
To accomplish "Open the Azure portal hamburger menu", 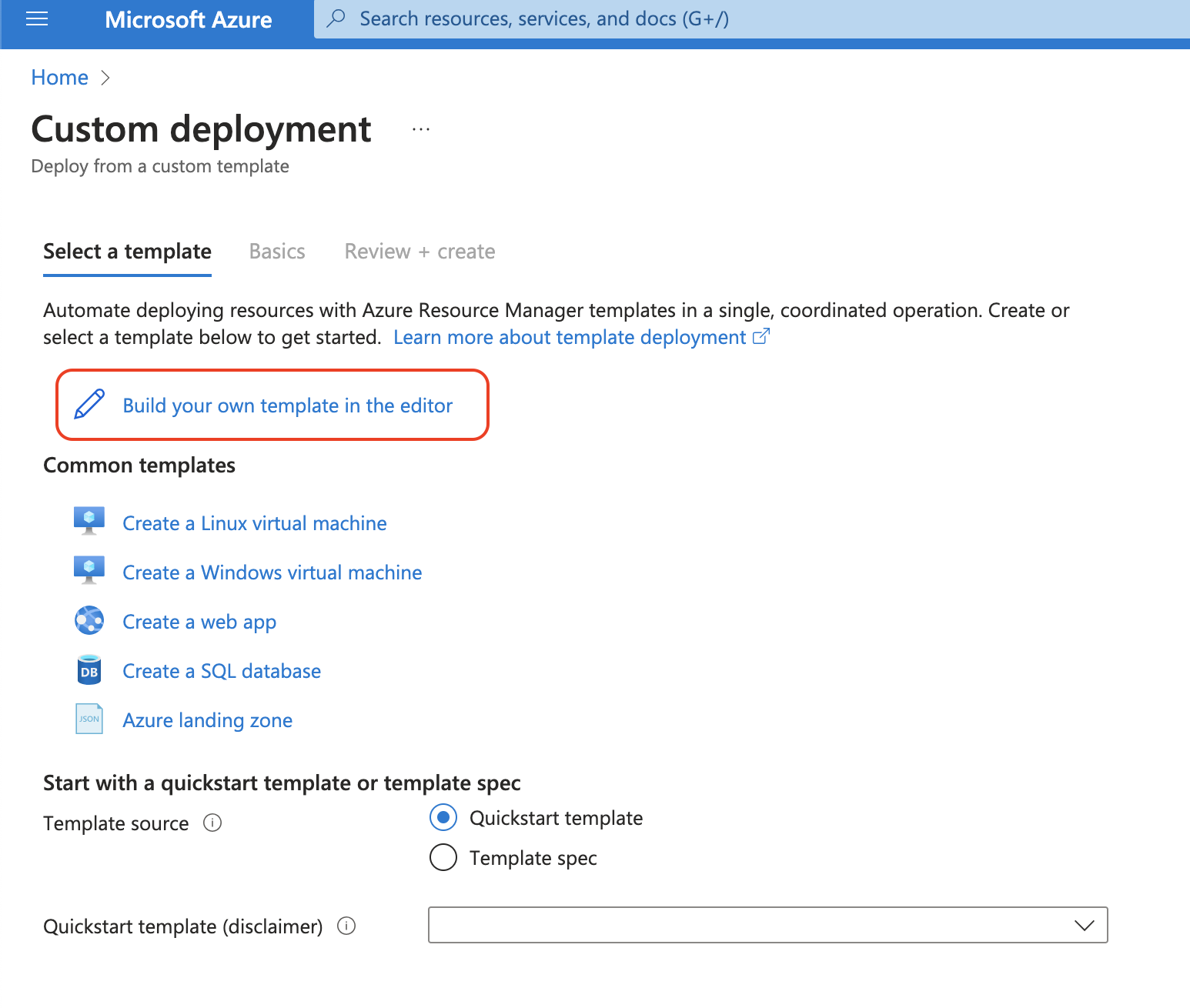I will coord(36,18).
